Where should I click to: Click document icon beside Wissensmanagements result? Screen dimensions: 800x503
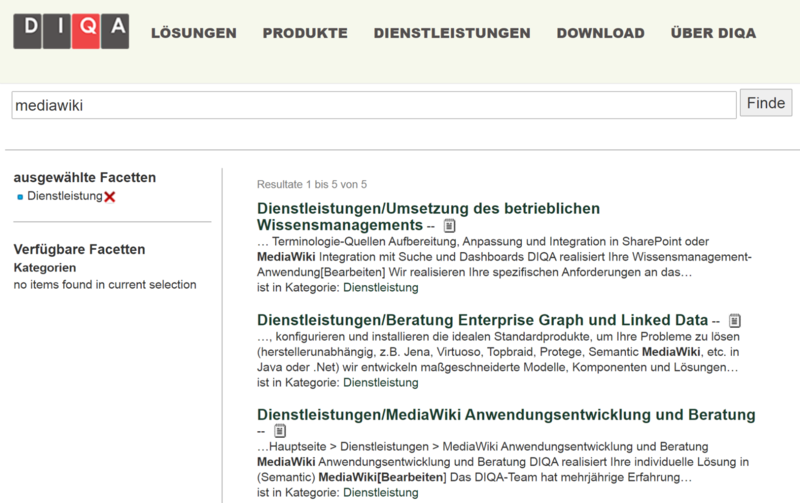[449, 227]
